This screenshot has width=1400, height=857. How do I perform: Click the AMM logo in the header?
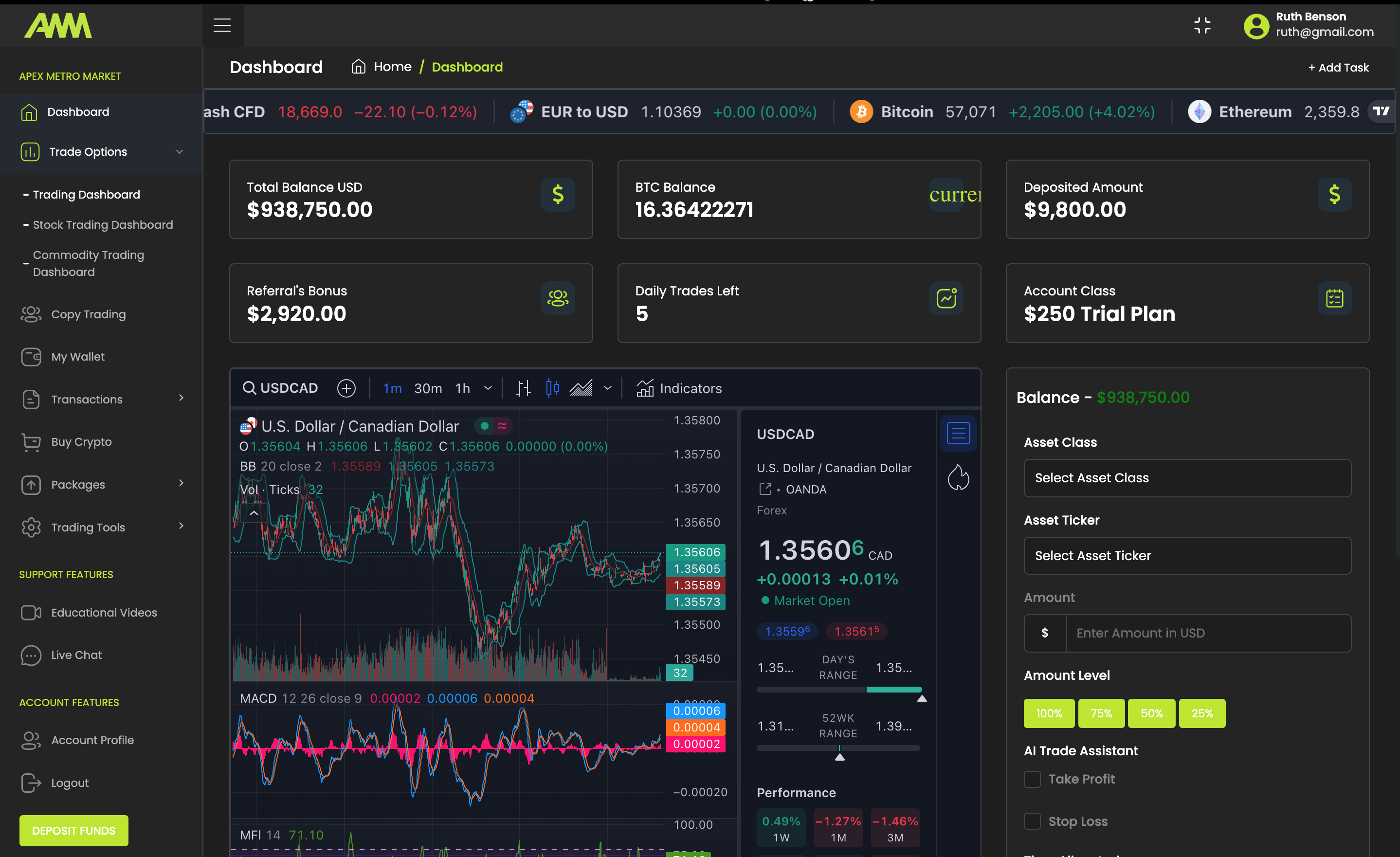(x=58, y=26)
